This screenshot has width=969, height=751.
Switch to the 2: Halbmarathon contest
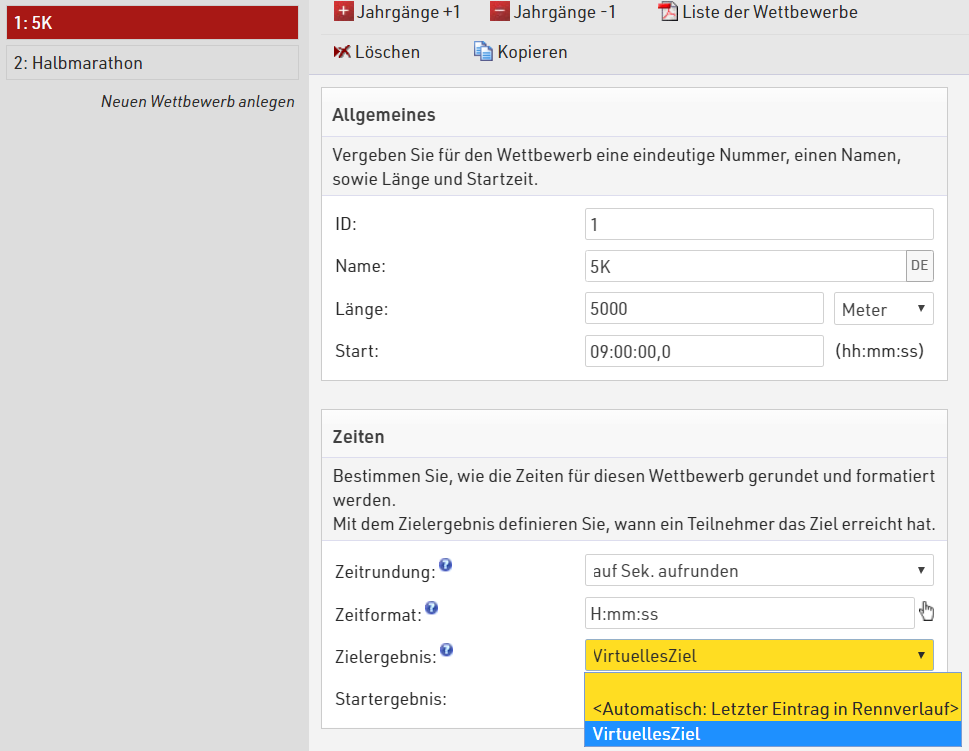(152, 62)
